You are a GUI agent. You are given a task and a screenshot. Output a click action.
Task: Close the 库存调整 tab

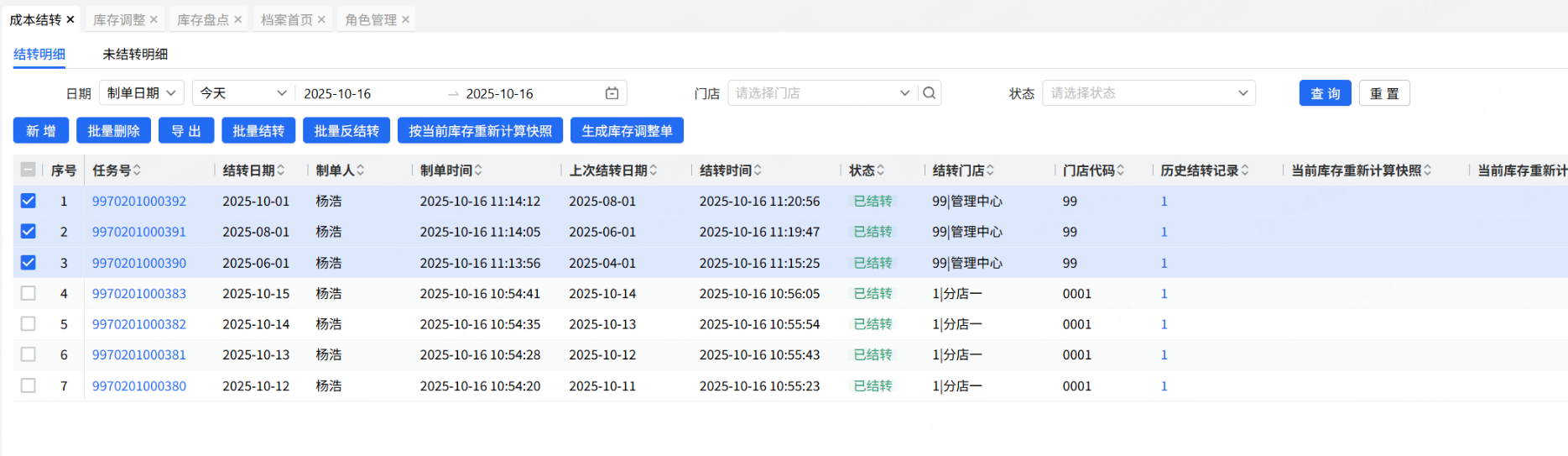click(154, 19)
